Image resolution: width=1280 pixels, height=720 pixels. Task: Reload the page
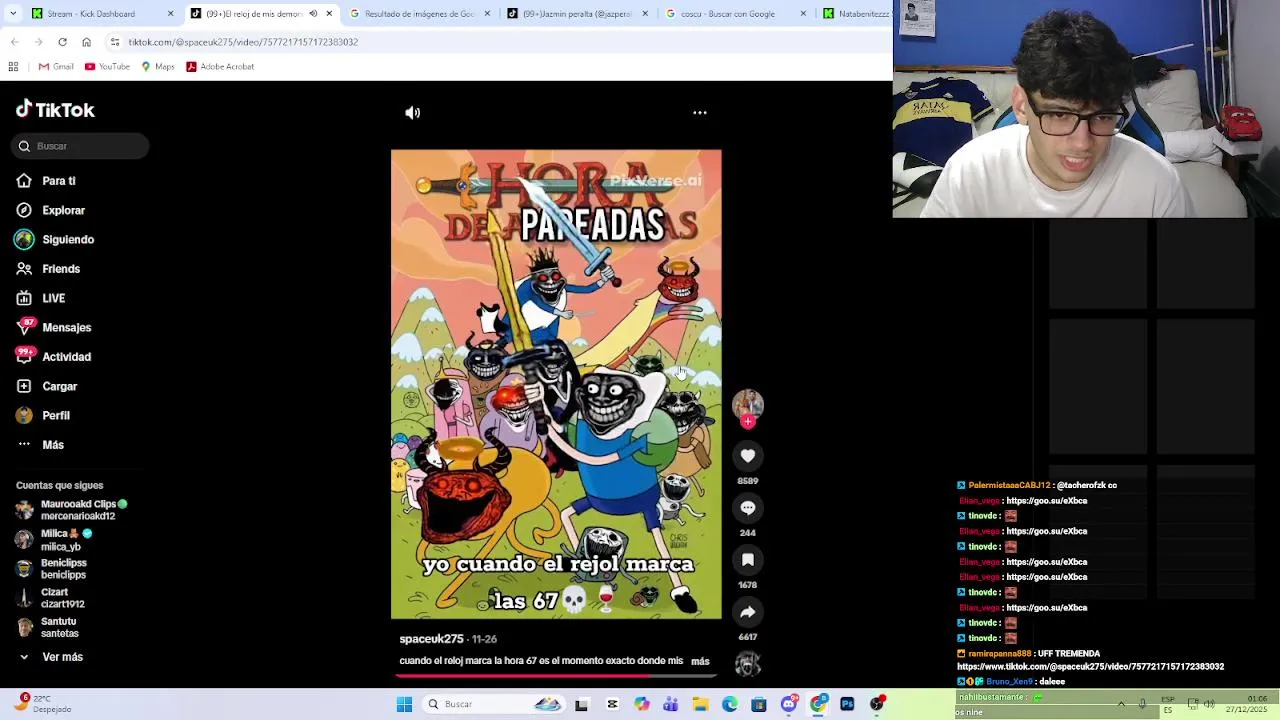[x=62, y=42]
